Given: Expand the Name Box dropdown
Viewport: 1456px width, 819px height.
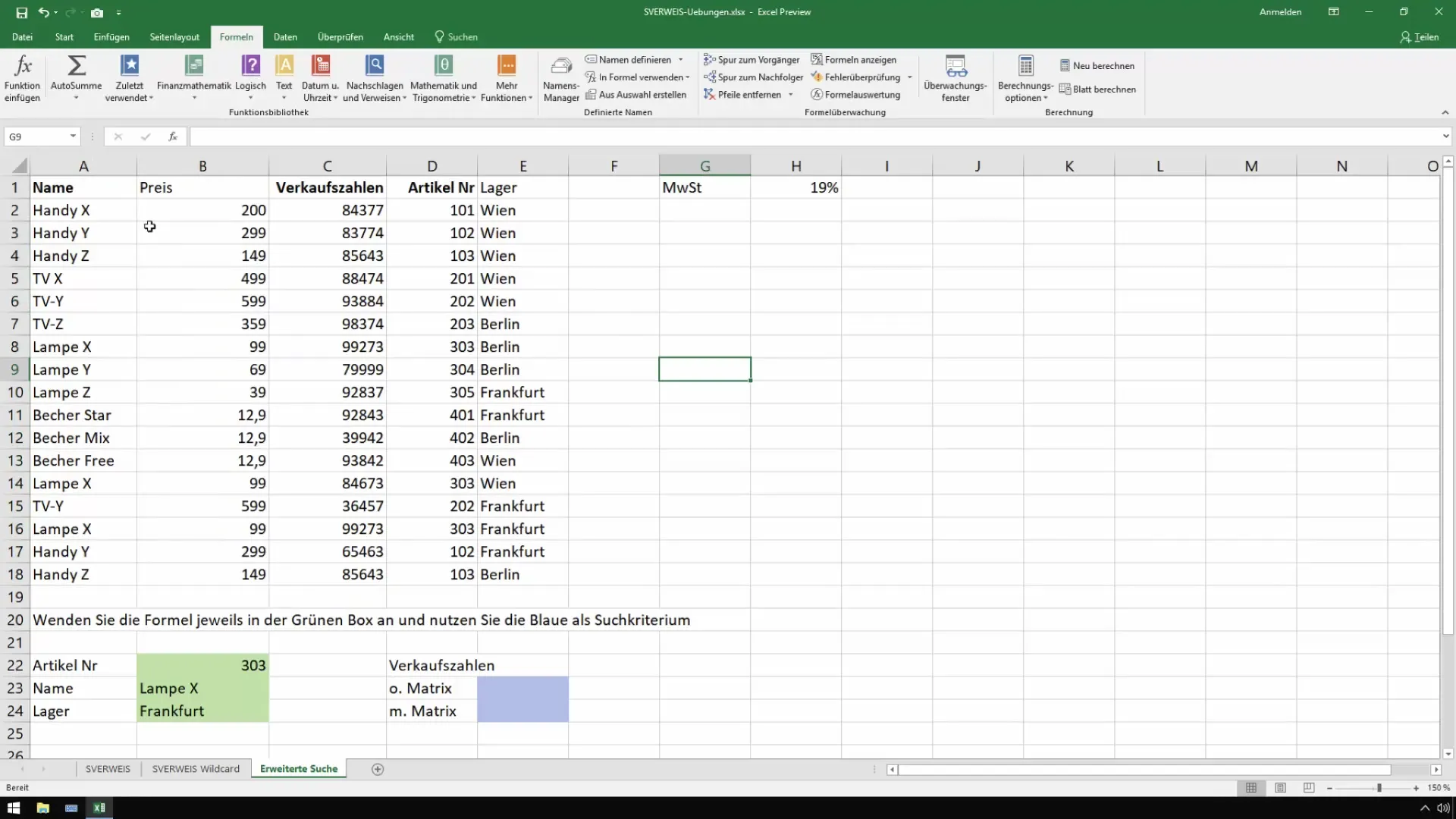Looking at the screenshot, I should click(x=73, y=136).
